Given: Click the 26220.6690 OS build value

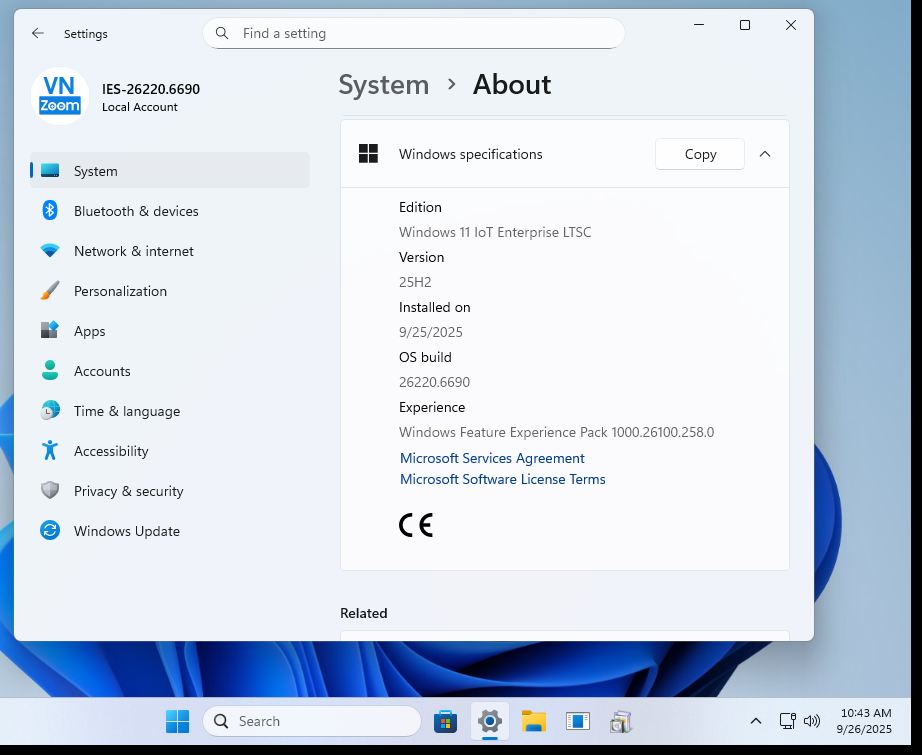Looking at the screenshot, I should [x=435, y=382].
